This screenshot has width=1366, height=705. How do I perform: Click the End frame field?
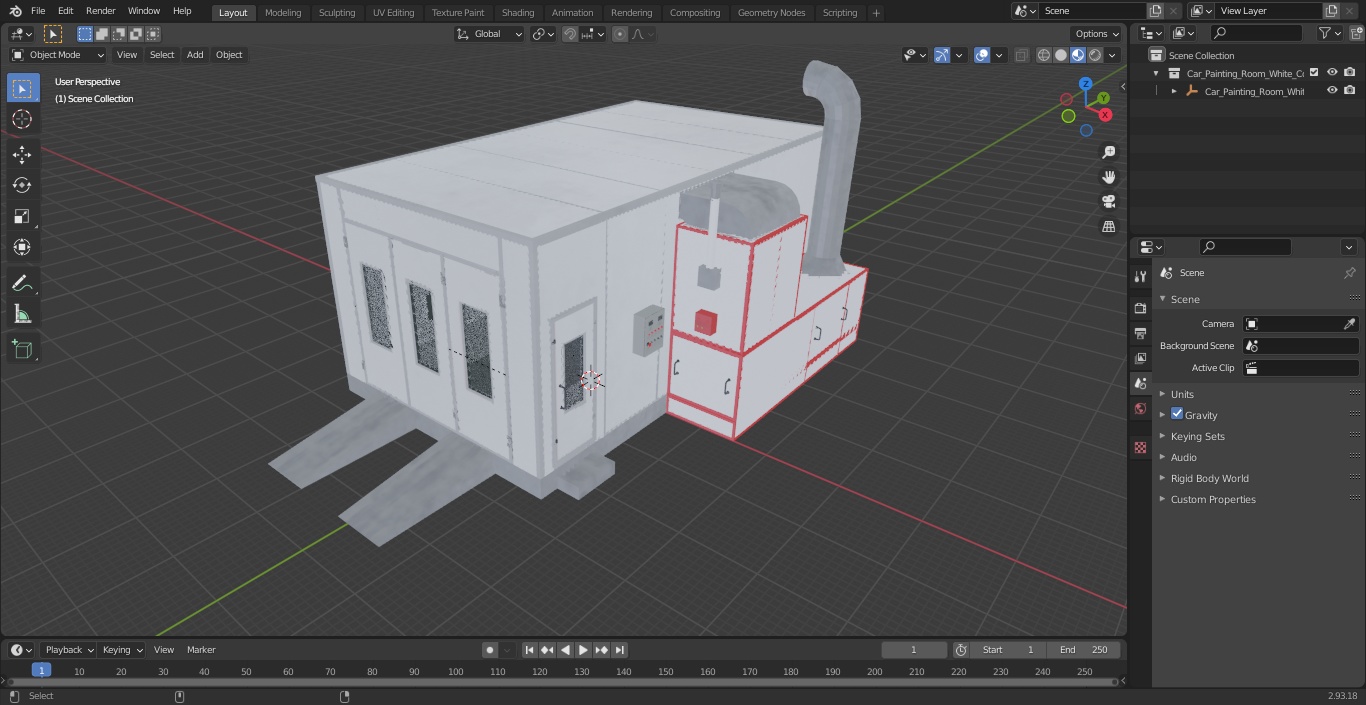tap(1084, 650)
